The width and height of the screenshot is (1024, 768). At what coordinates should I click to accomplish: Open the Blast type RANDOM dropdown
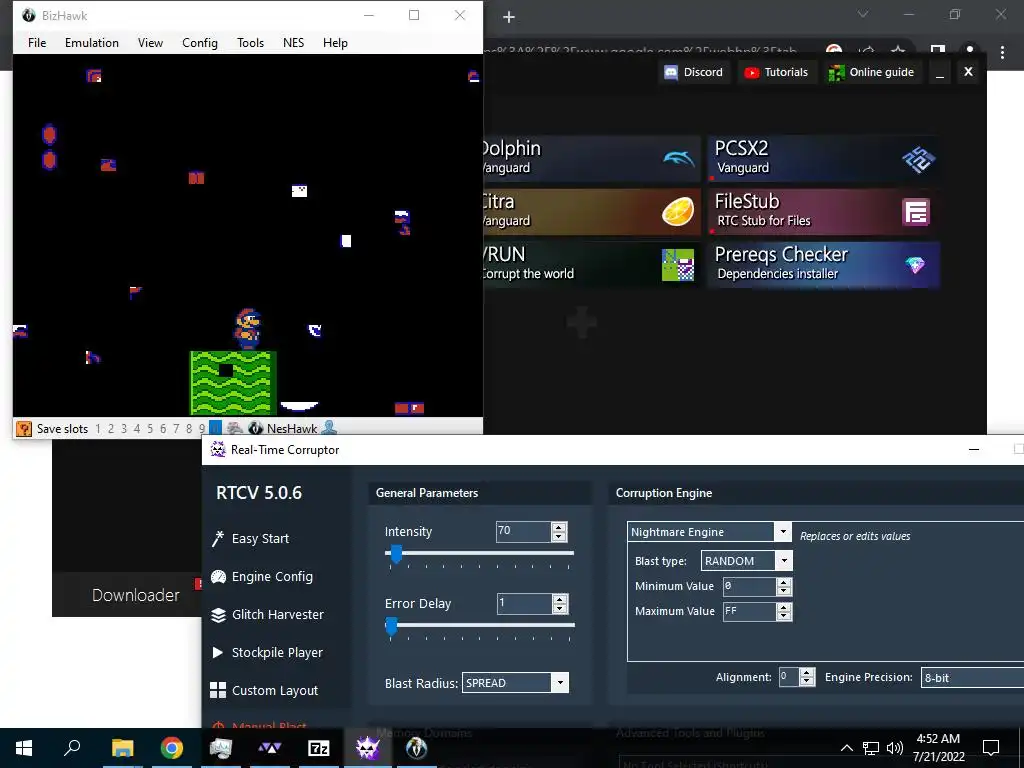click(x=784, y=560)
